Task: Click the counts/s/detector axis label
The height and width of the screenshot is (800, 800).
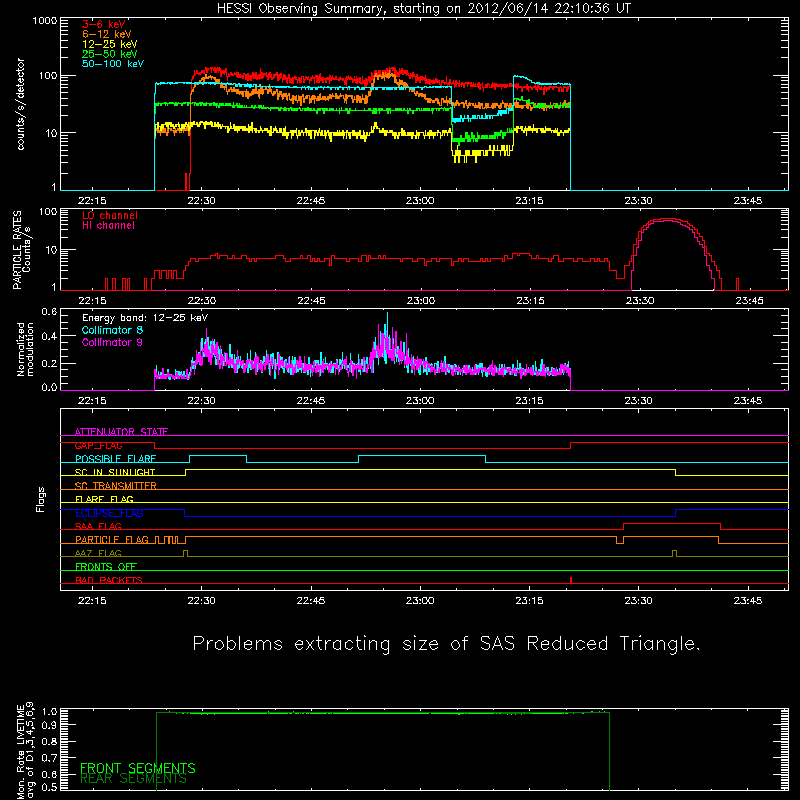Action: pos(21,104)
